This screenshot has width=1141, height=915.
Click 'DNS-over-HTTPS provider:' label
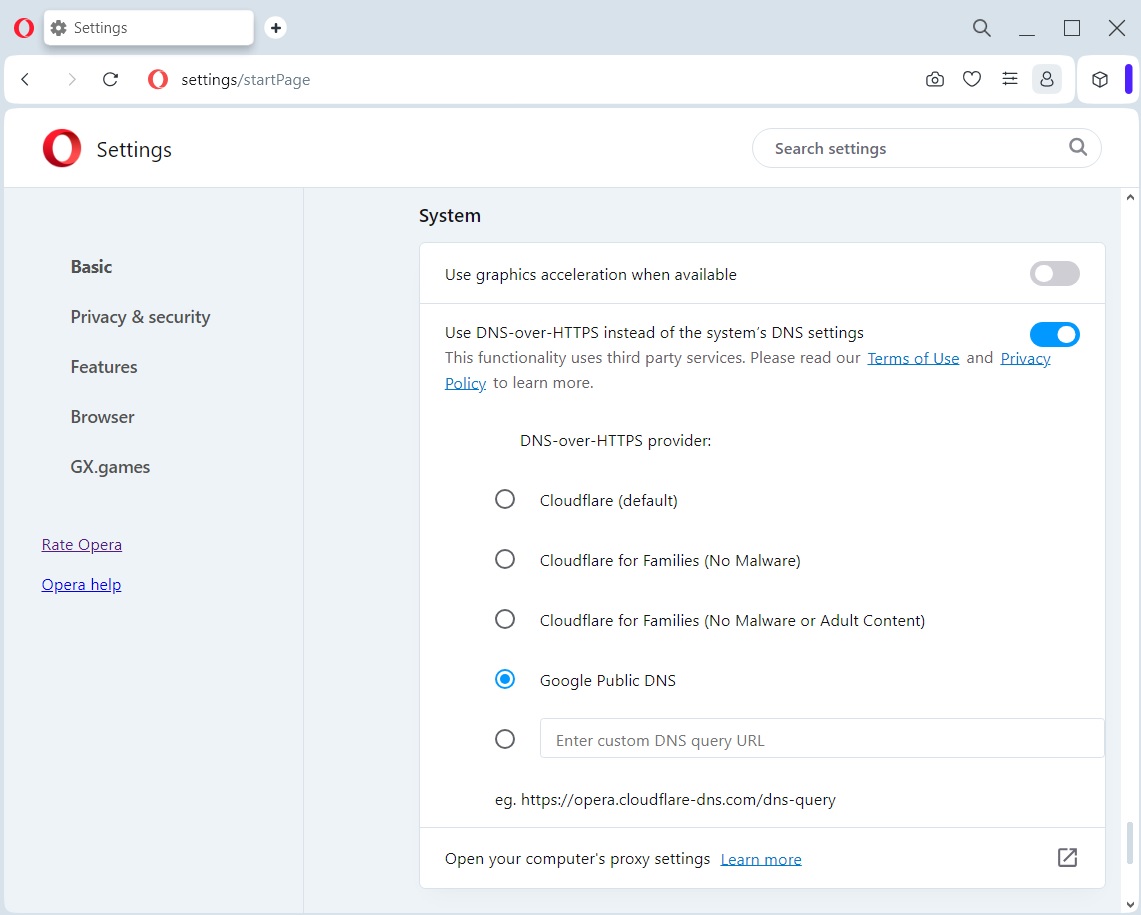coord(616,441)
